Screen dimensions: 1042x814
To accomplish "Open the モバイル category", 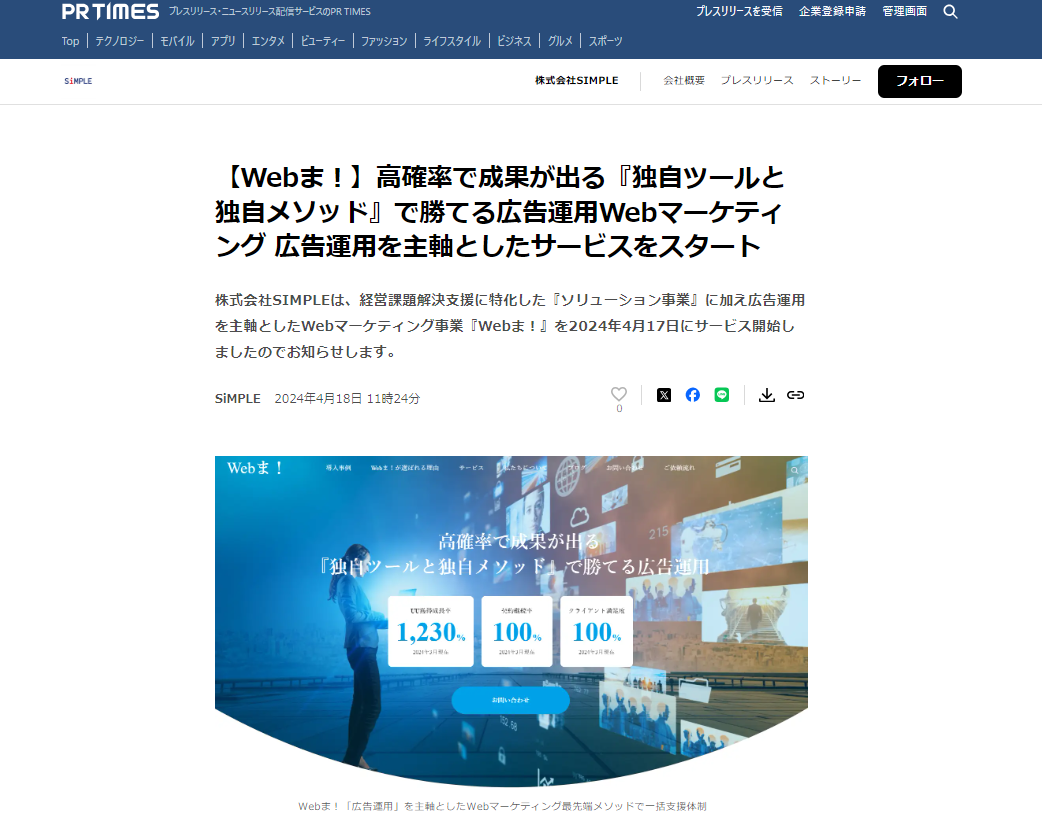I will [177, 41].
